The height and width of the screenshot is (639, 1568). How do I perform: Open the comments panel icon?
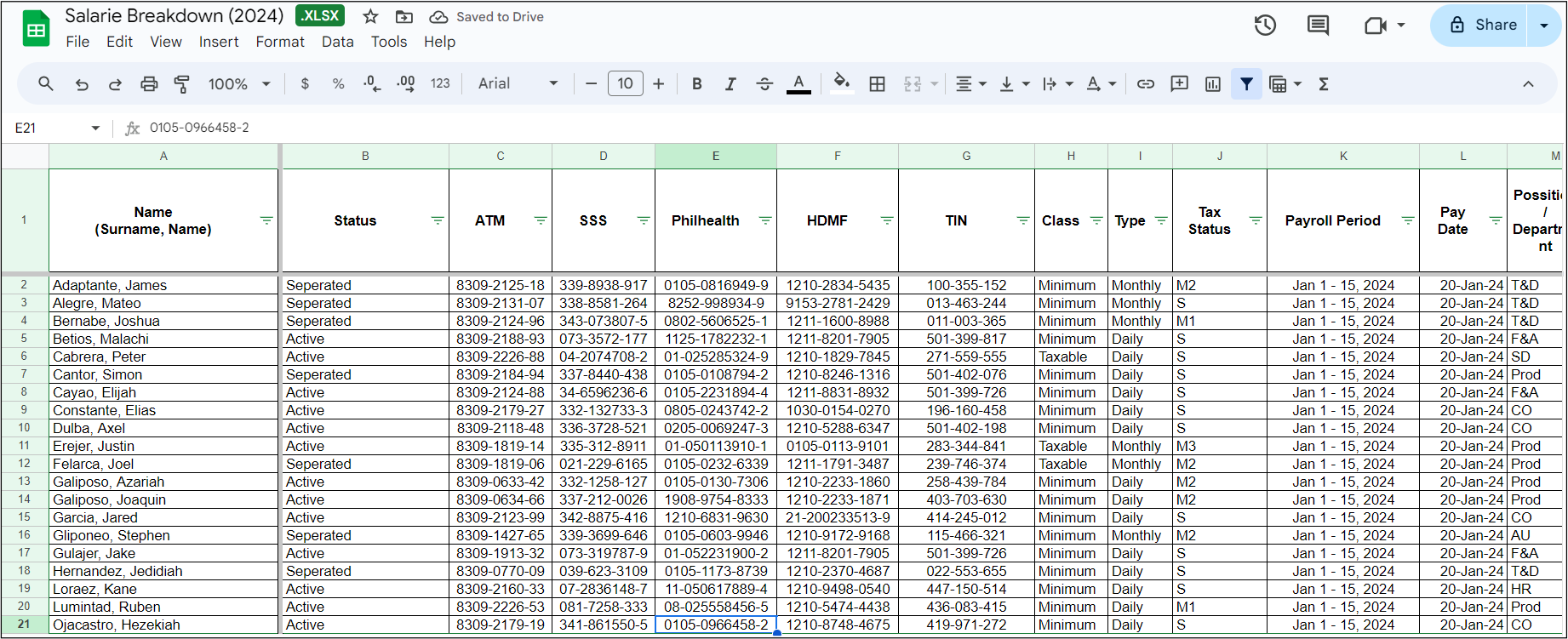[x=1318, y=26]
